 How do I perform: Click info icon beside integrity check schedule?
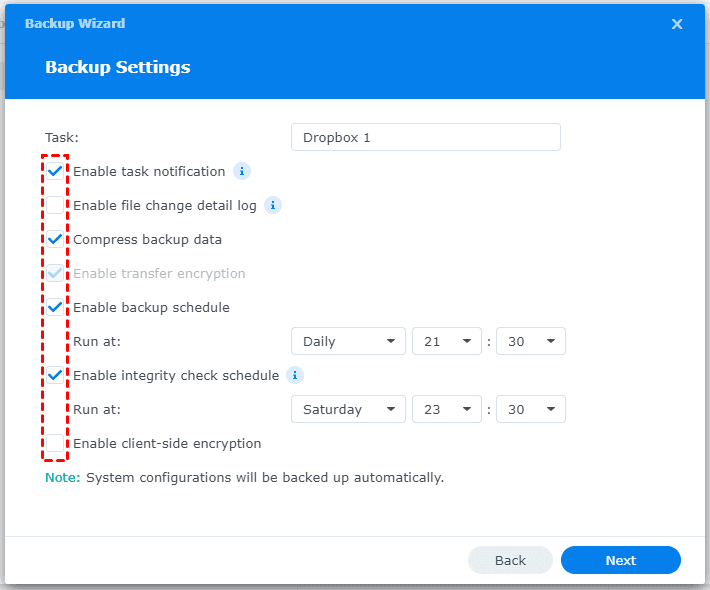295,375
